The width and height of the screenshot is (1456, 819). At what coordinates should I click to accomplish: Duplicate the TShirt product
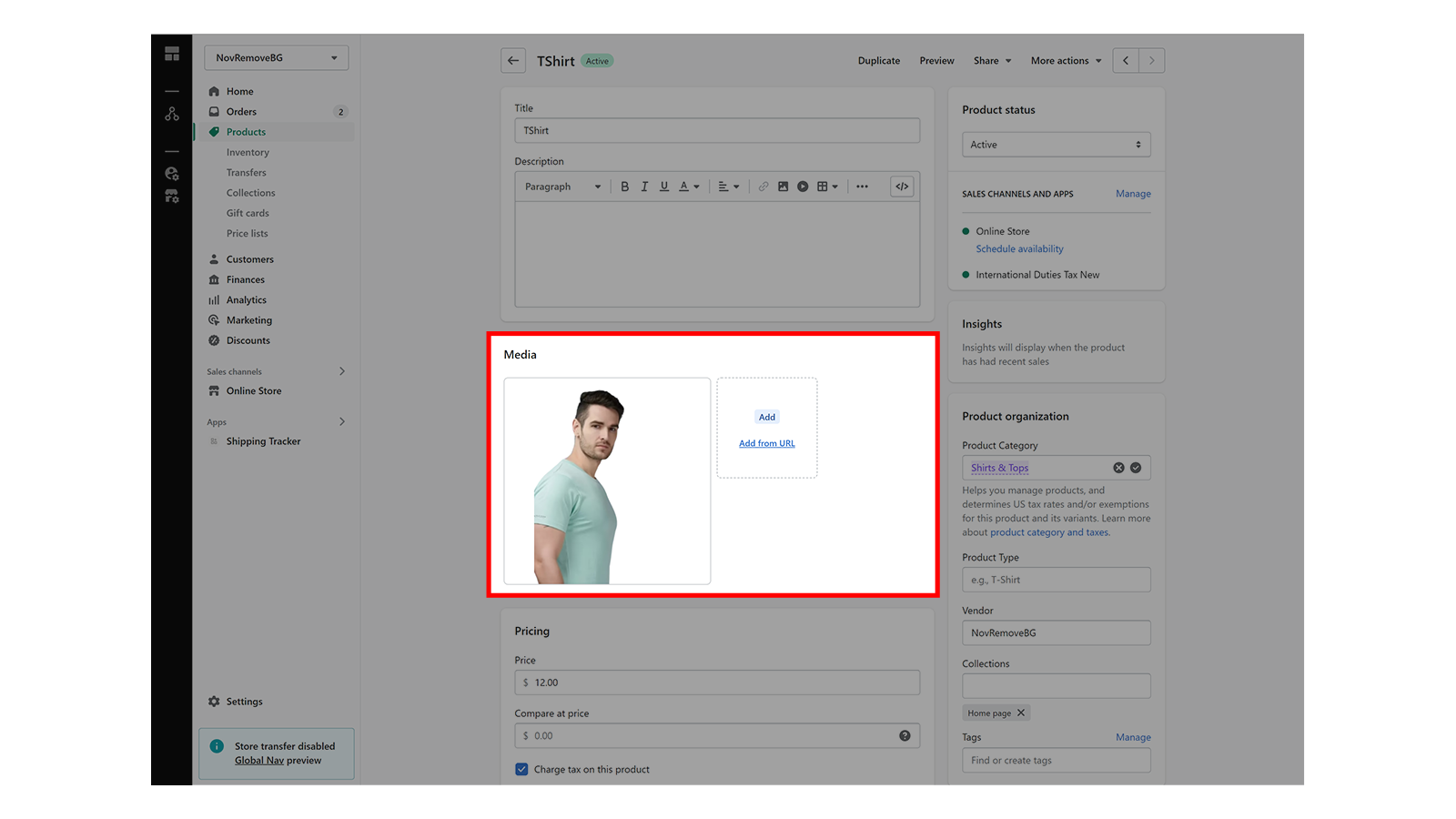click(878, 60)
